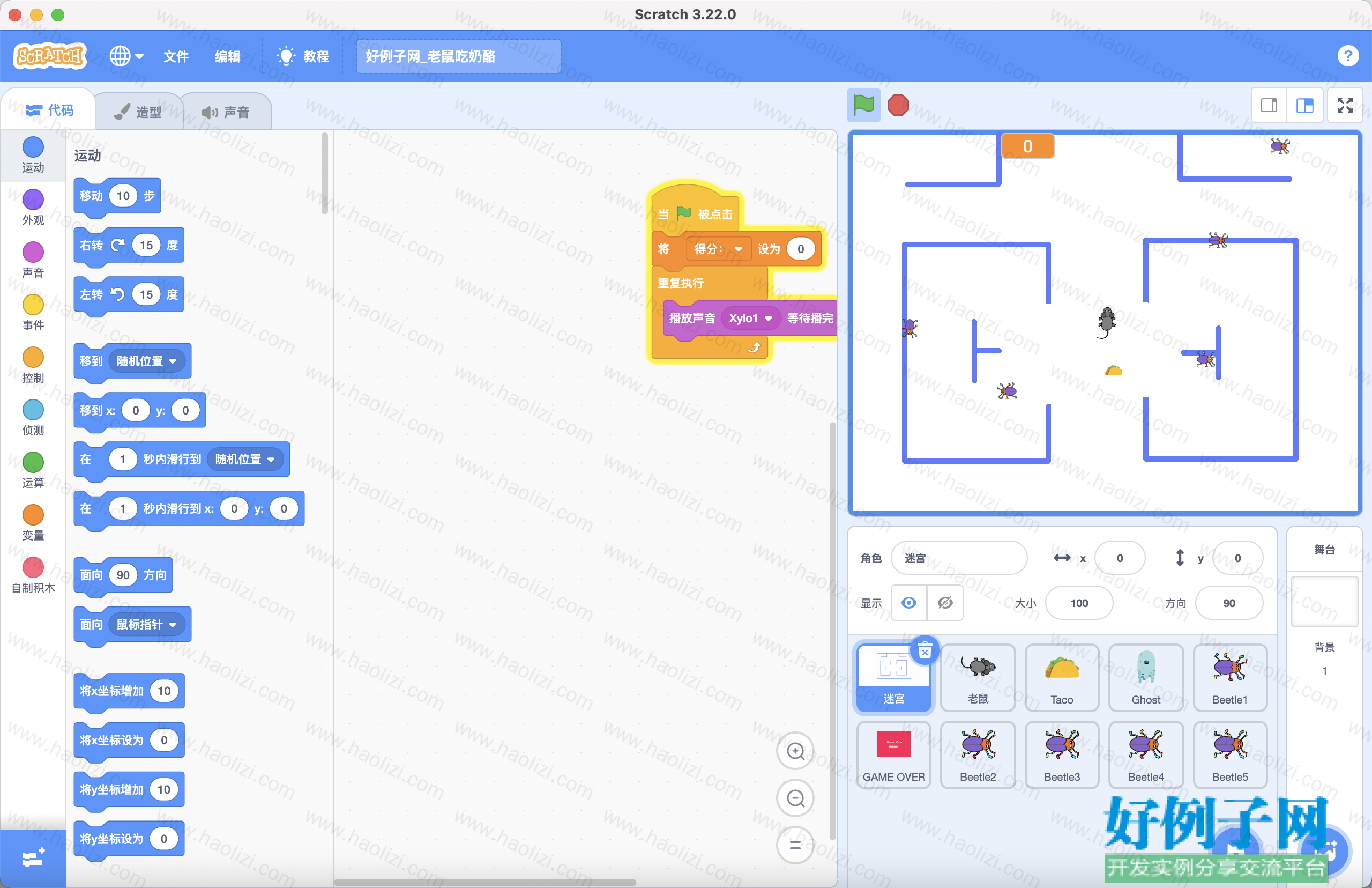This screenshot has height=888, width=1372.
Task: Click the sprite name field 迷宫
Action: click(x=959, y=558)
